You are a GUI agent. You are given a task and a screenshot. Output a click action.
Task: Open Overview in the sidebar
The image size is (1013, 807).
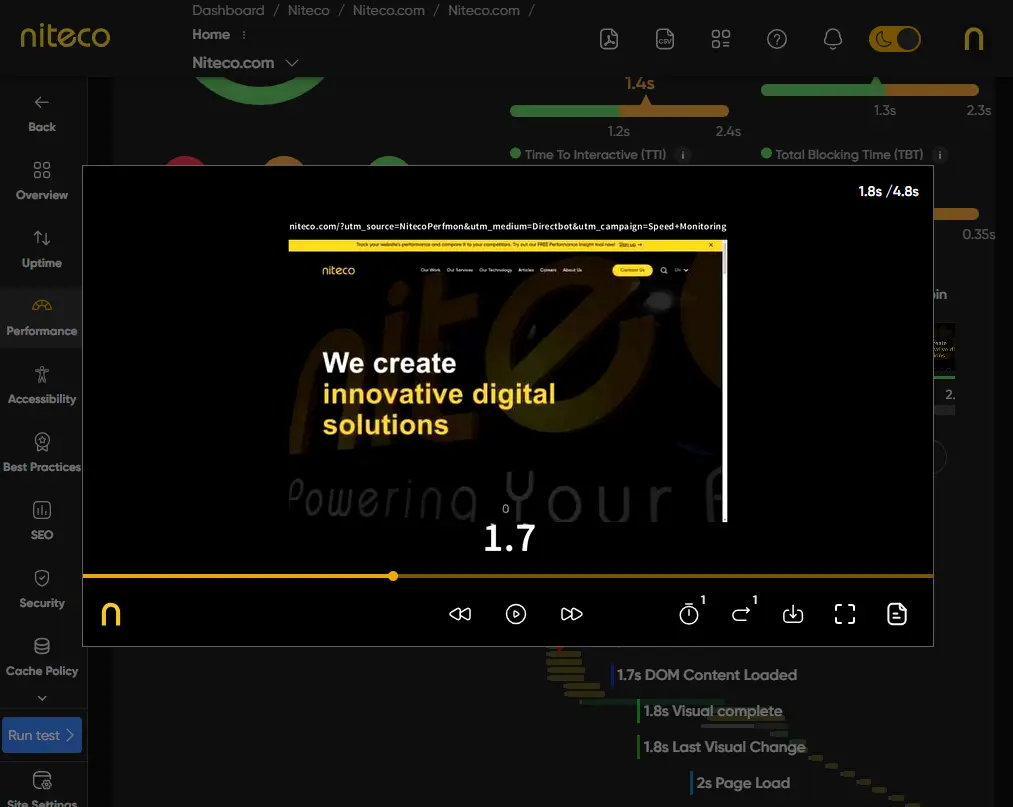[41, 181]
